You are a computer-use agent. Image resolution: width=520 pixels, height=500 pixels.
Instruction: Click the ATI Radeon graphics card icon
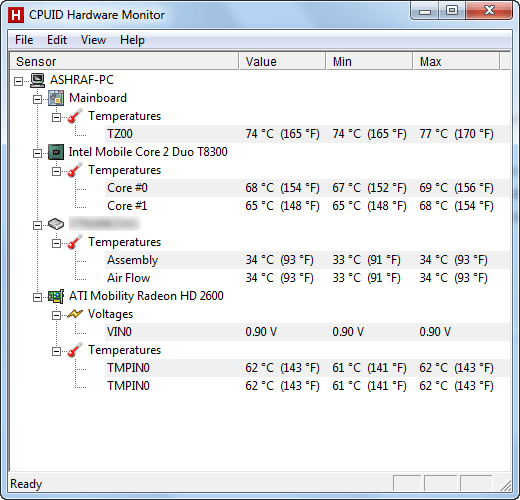[x=56, y=296]
